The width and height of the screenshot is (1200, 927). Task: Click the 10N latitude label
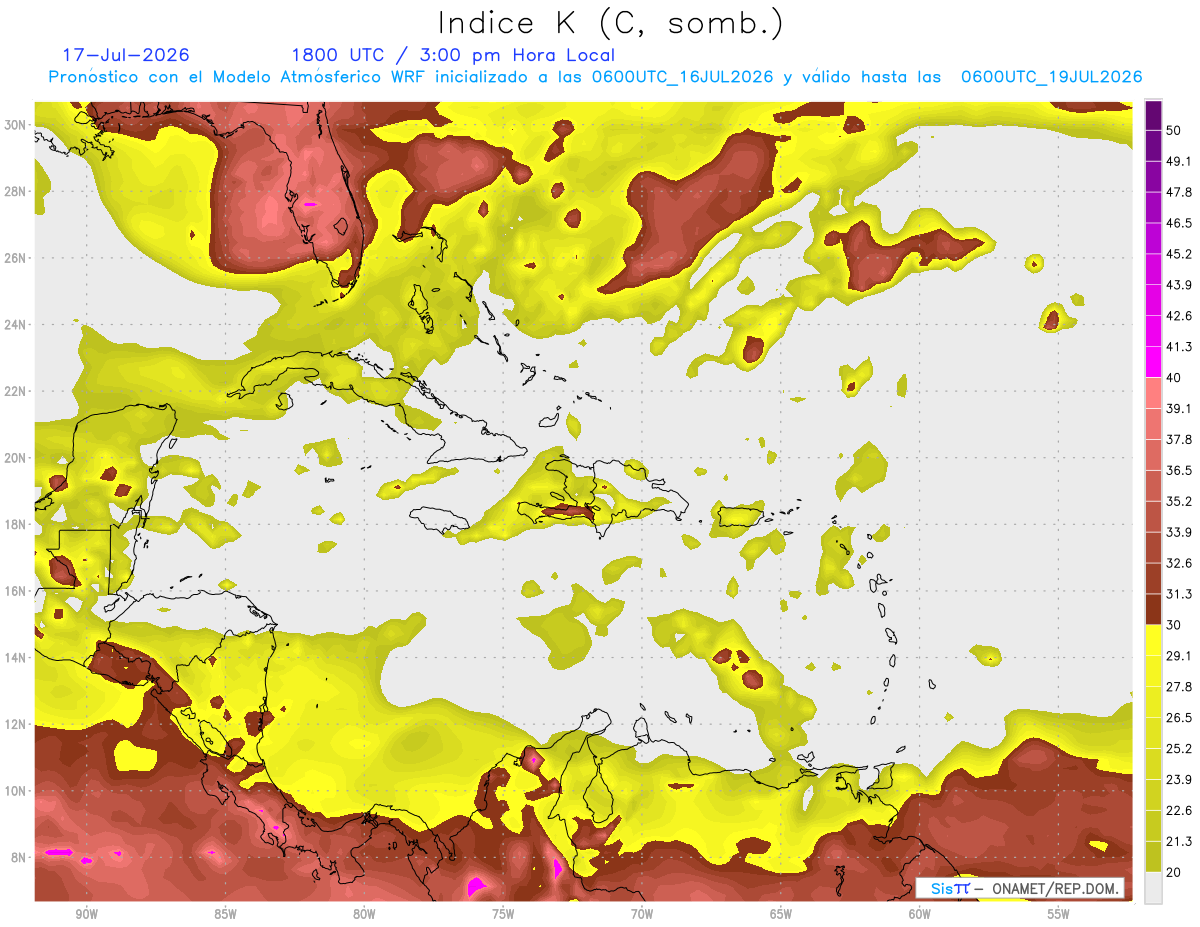click(16, 791)
